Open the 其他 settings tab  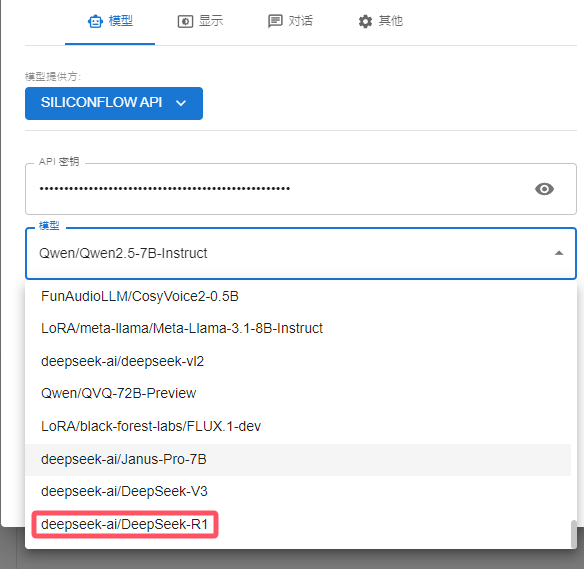380,21
